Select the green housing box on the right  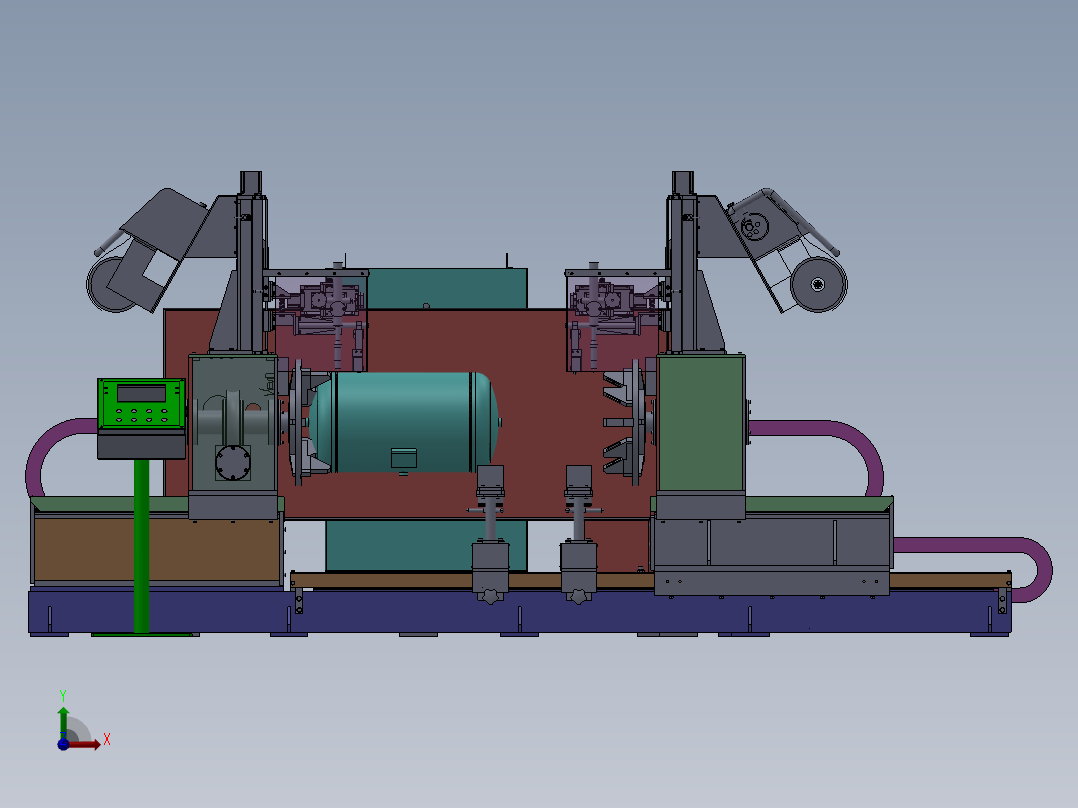click(701, 423)
